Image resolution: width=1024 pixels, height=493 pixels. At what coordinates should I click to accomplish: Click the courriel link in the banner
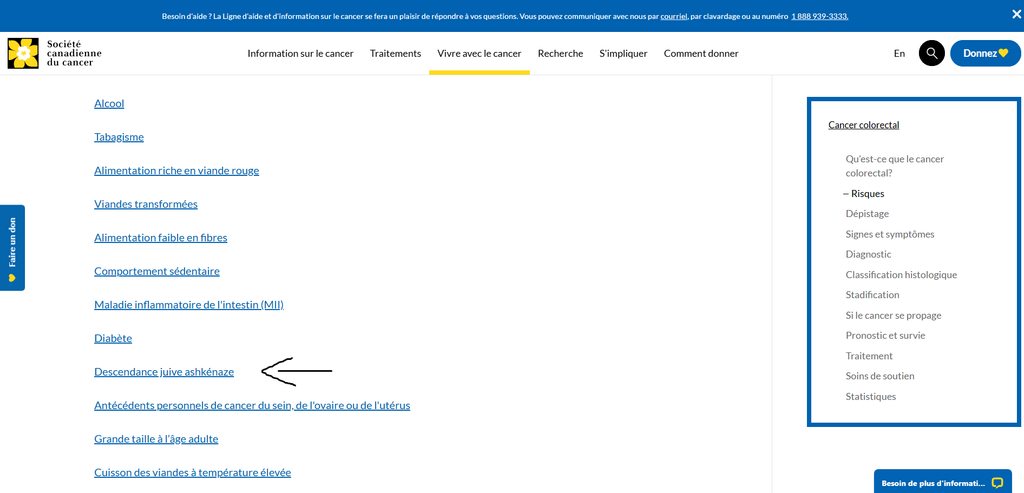(x=673, y=16)
